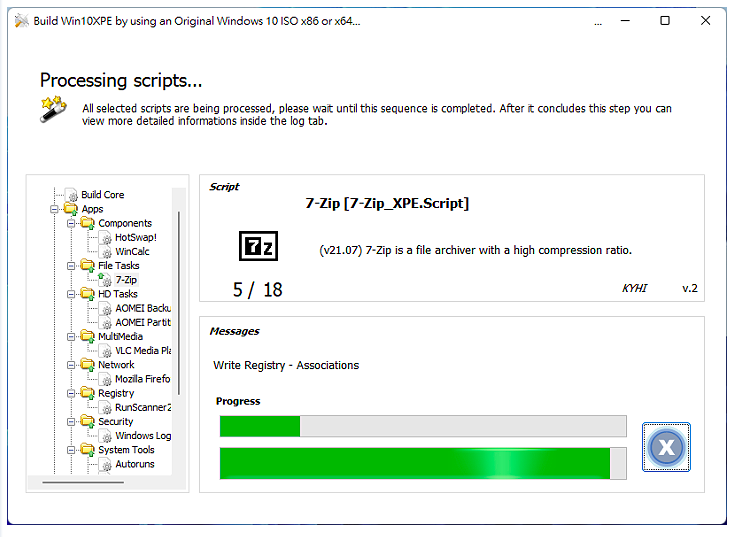Click the 7-Zip running script icon

click(105, 280)
